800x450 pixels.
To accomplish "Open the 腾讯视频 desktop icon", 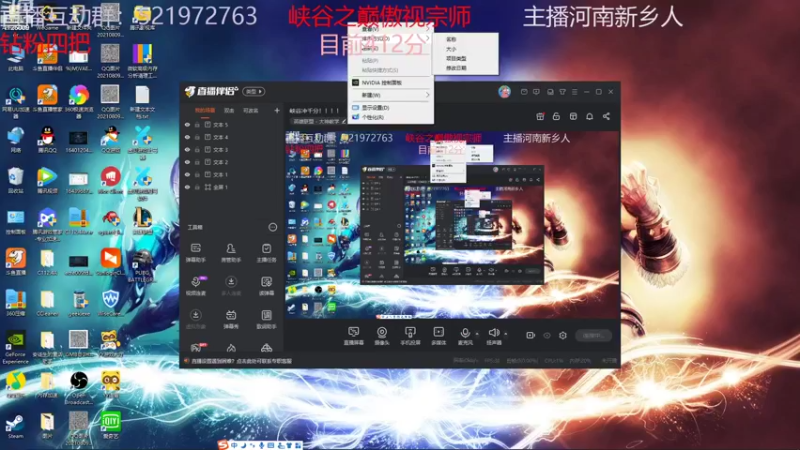I will [47, 181].
